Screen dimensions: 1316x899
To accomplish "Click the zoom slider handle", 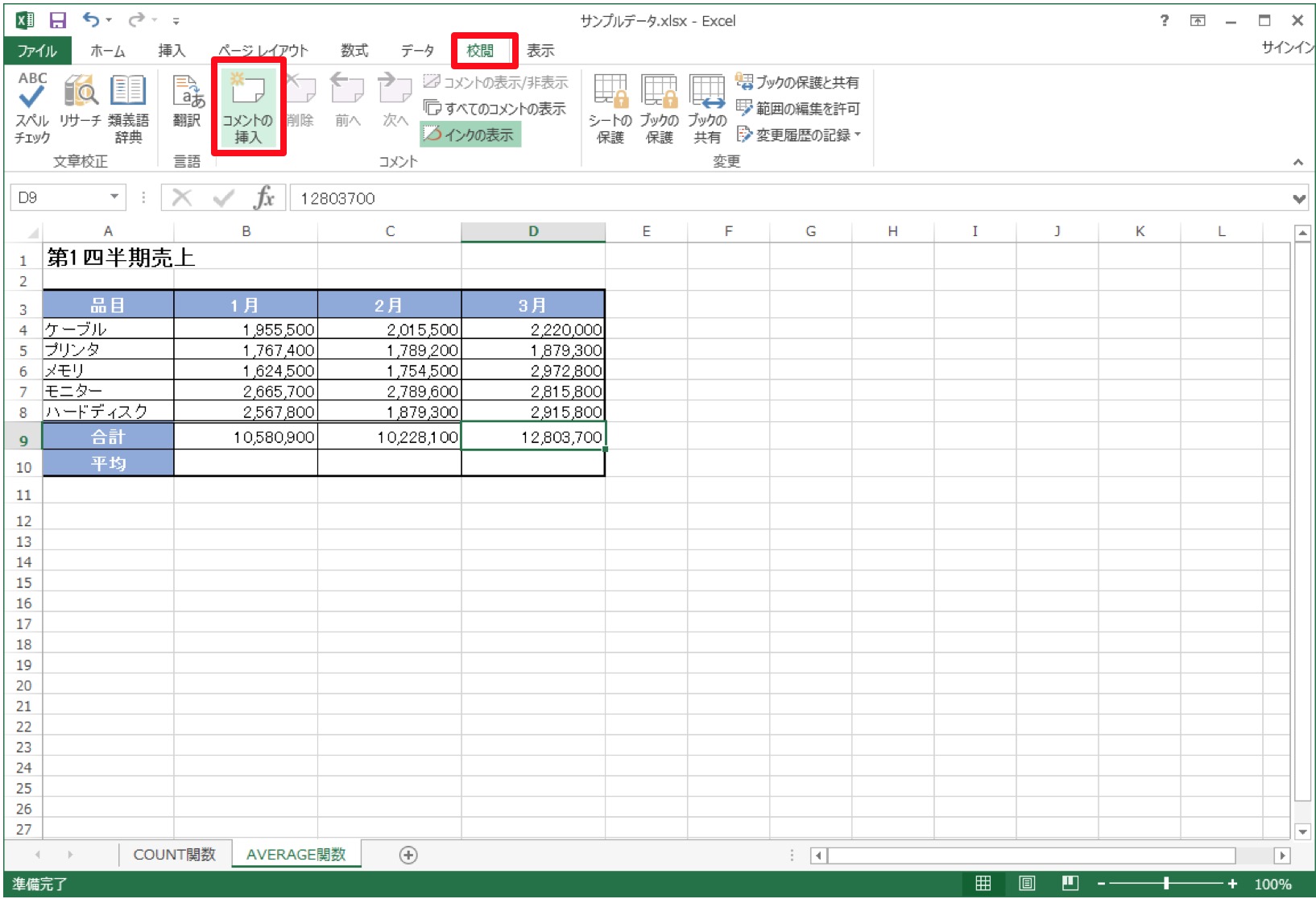I will [1166, 884].
